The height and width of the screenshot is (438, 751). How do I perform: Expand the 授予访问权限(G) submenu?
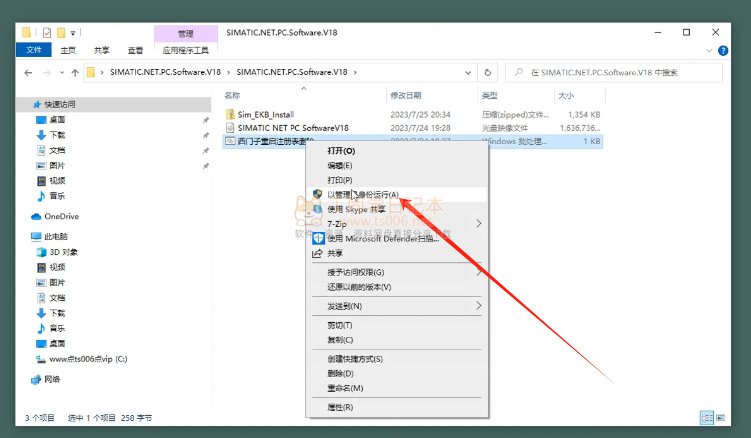[398, 272]
